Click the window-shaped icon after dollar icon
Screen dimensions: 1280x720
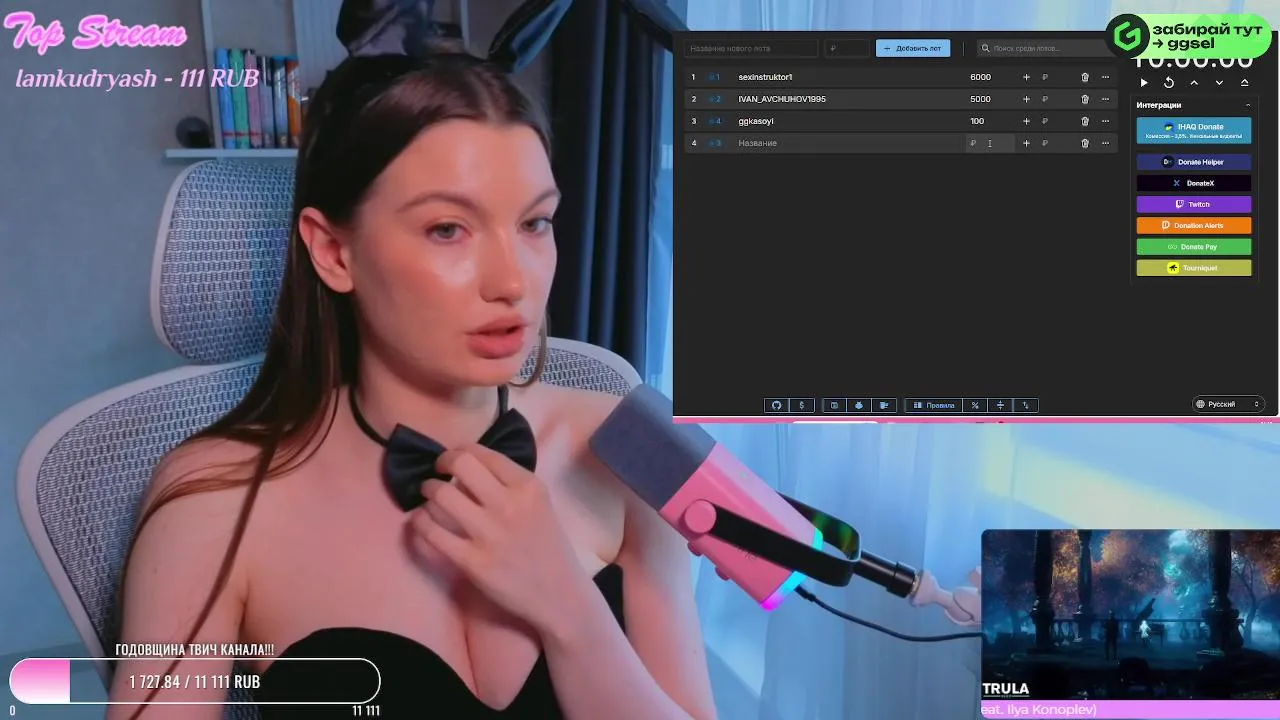[x=834, y=405]
